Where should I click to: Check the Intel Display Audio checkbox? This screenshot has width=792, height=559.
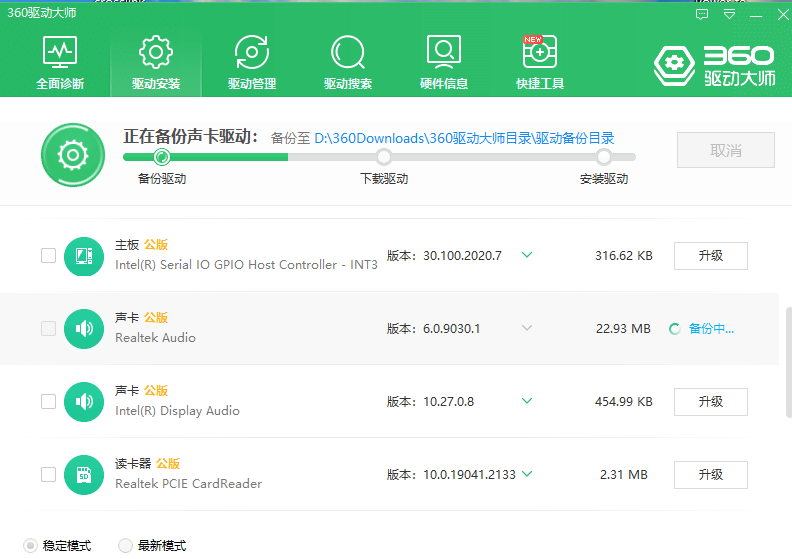pos(48,401)
